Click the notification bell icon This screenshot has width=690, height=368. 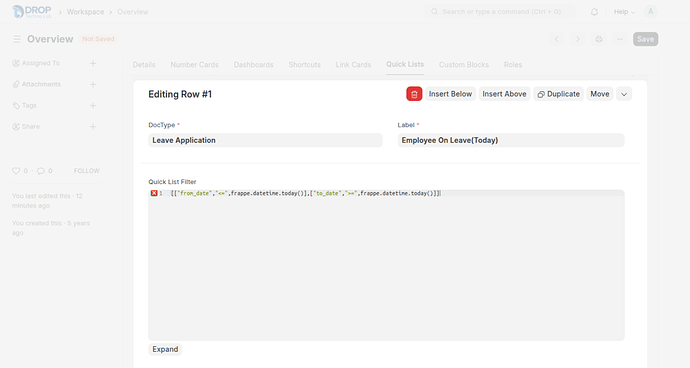[594, 12]
